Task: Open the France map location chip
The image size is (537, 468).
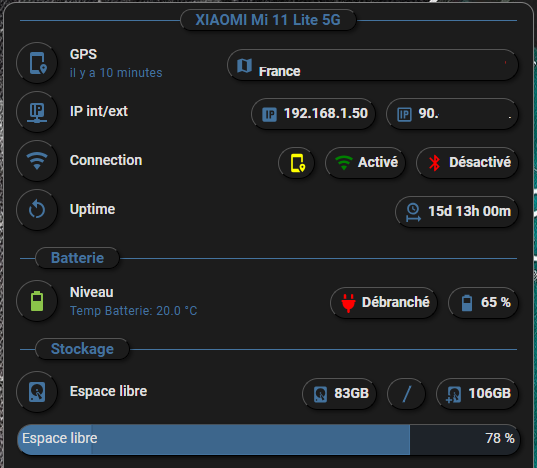Action: pyautogui.click(x=373, y=65)
